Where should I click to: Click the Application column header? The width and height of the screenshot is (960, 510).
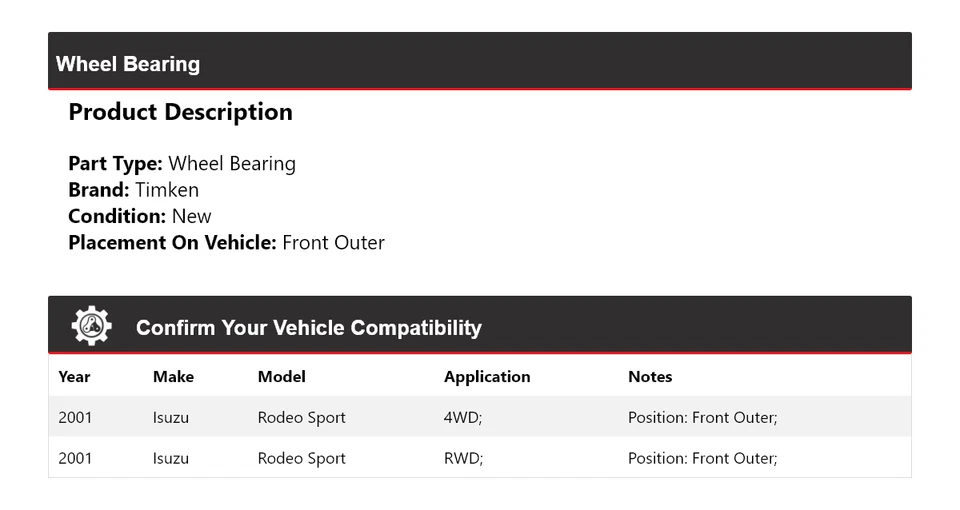(487, 377)
